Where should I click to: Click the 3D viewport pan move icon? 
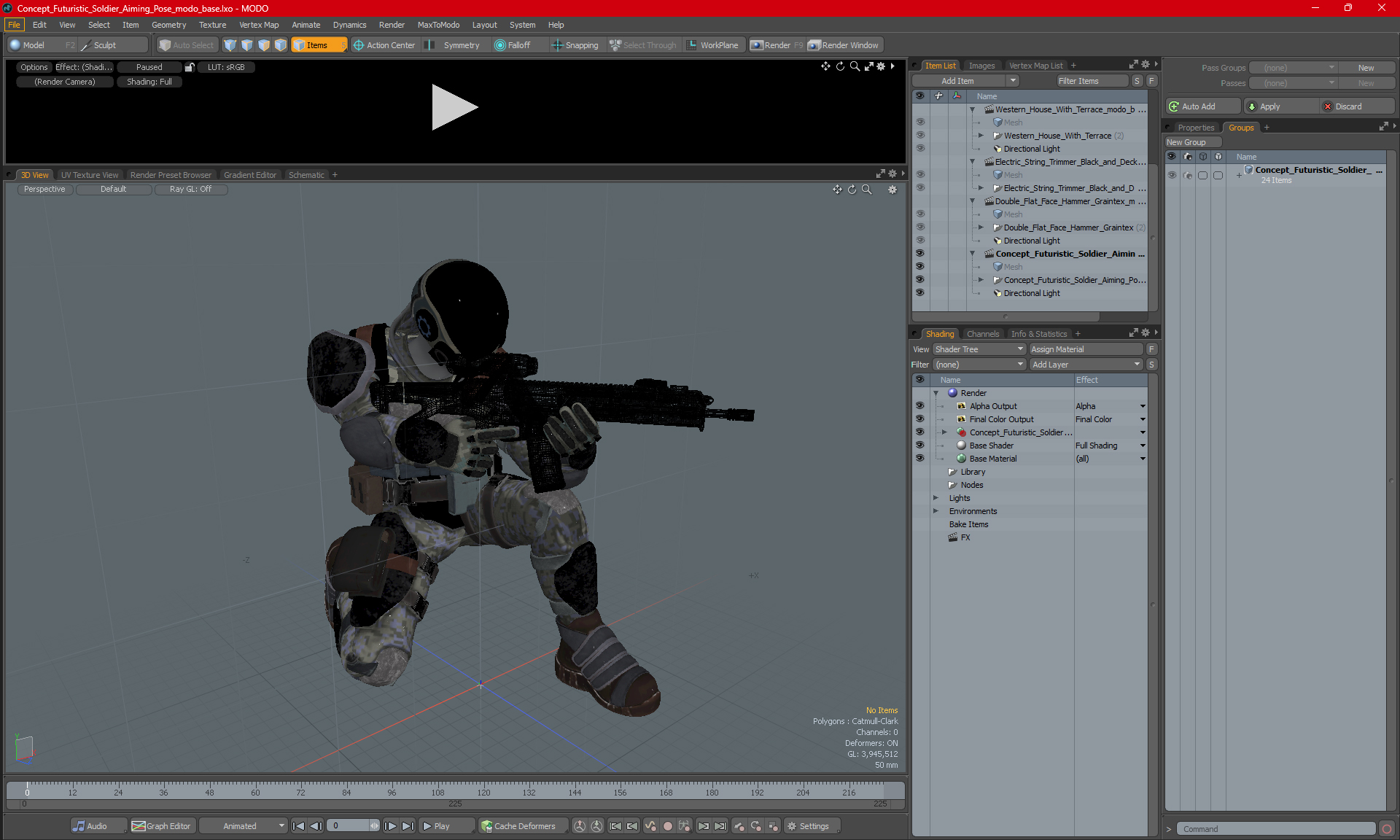pos(837,190)
